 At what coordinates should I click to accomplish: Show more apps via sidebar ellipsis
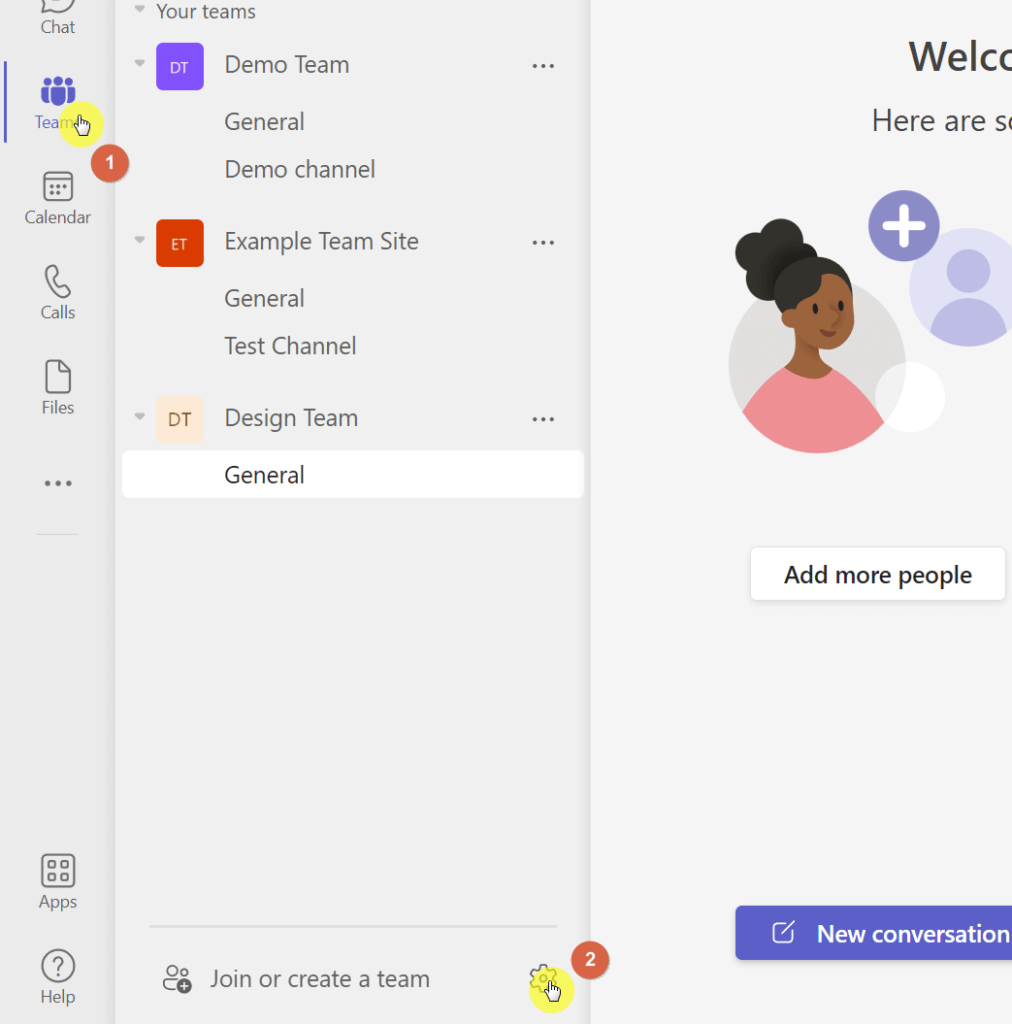pyautogui.click(x=57, y=483)
